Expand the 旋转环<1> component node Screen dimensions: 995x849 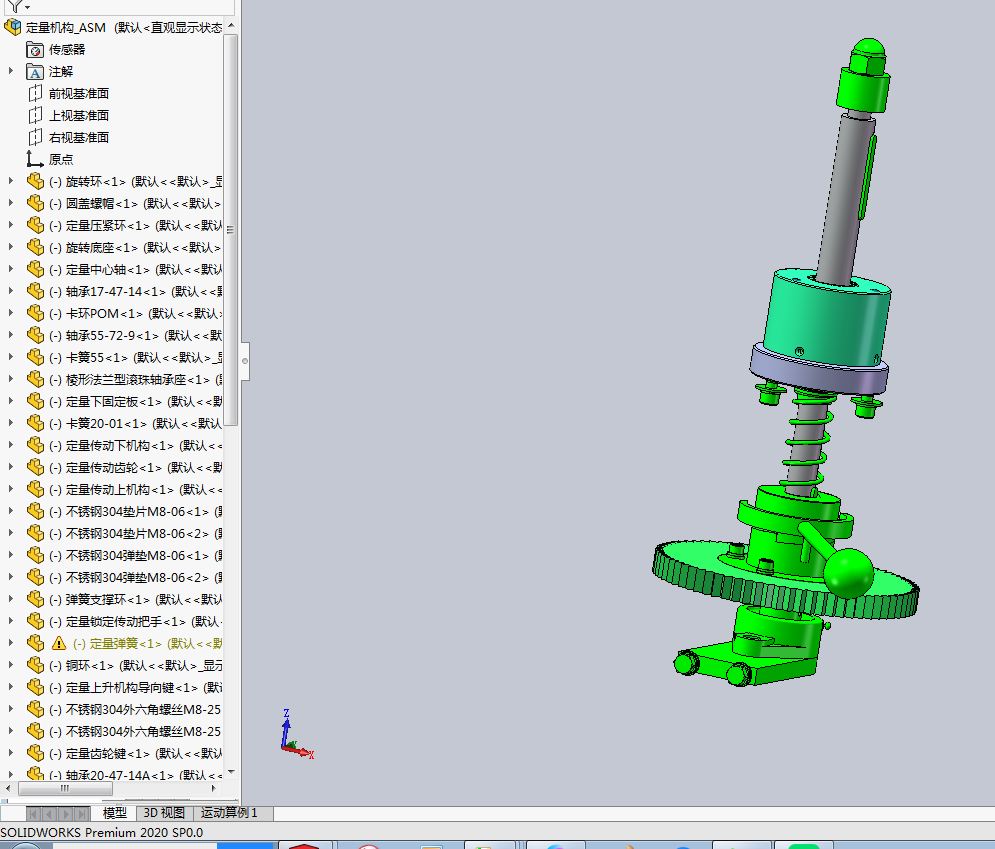click(x=10, y=181)
